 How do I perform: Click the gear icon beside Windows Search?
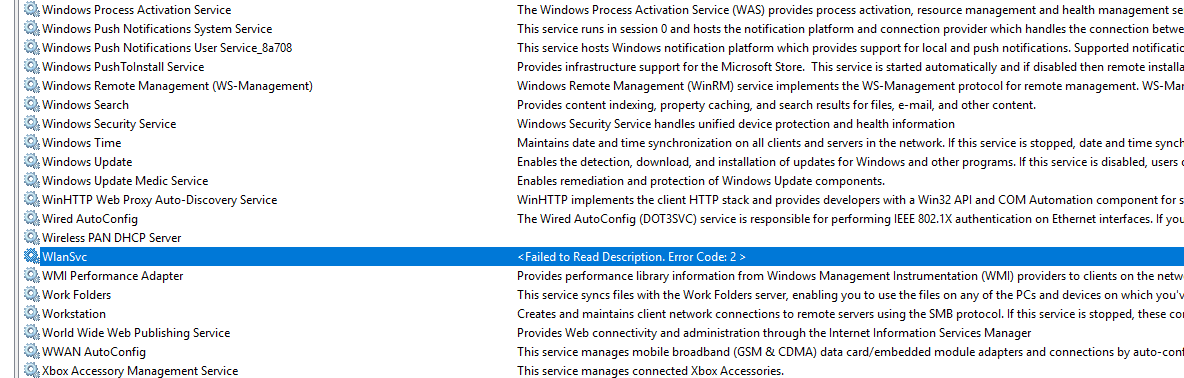31,105
